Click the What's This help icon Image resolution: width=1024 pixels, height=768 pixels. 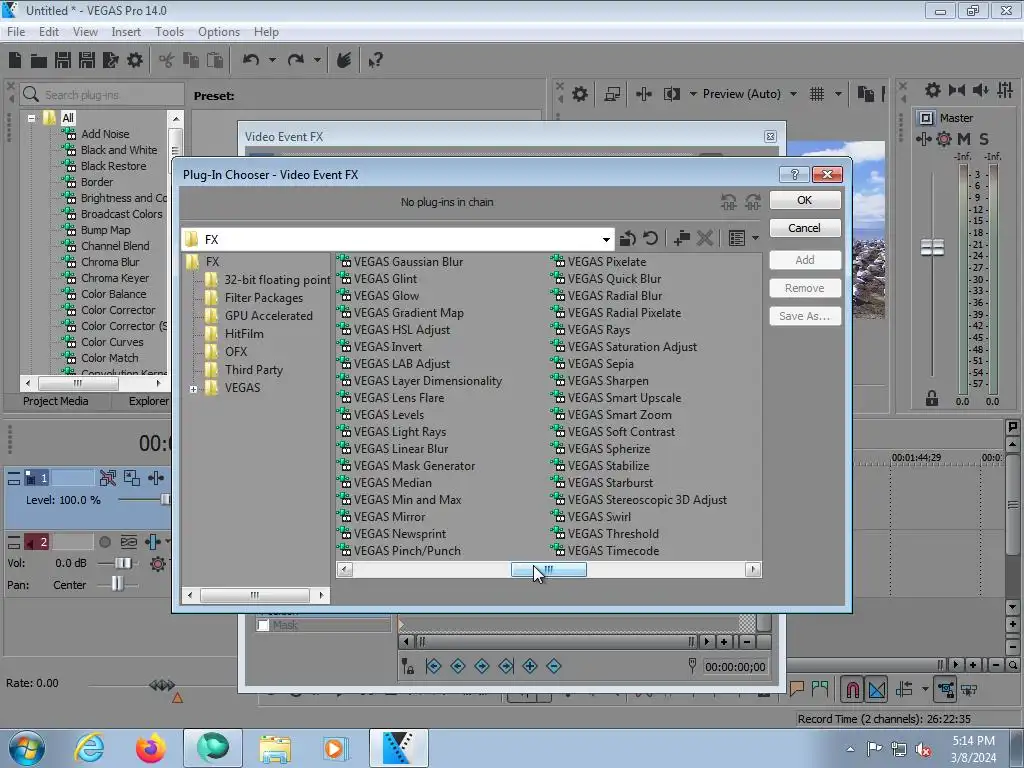click(375, 60)
